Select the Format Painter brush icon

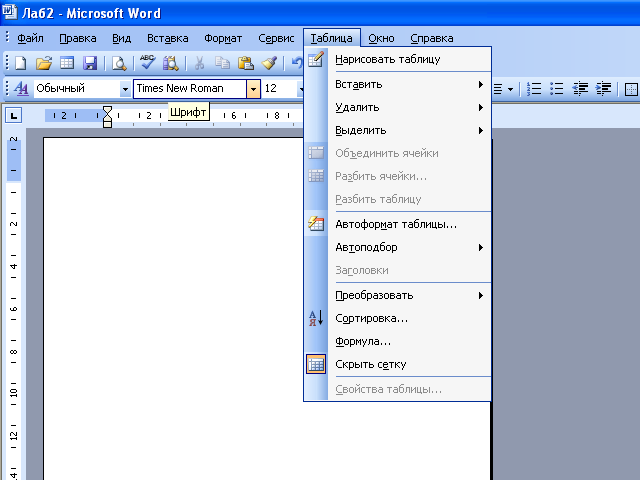coord(269,63)
